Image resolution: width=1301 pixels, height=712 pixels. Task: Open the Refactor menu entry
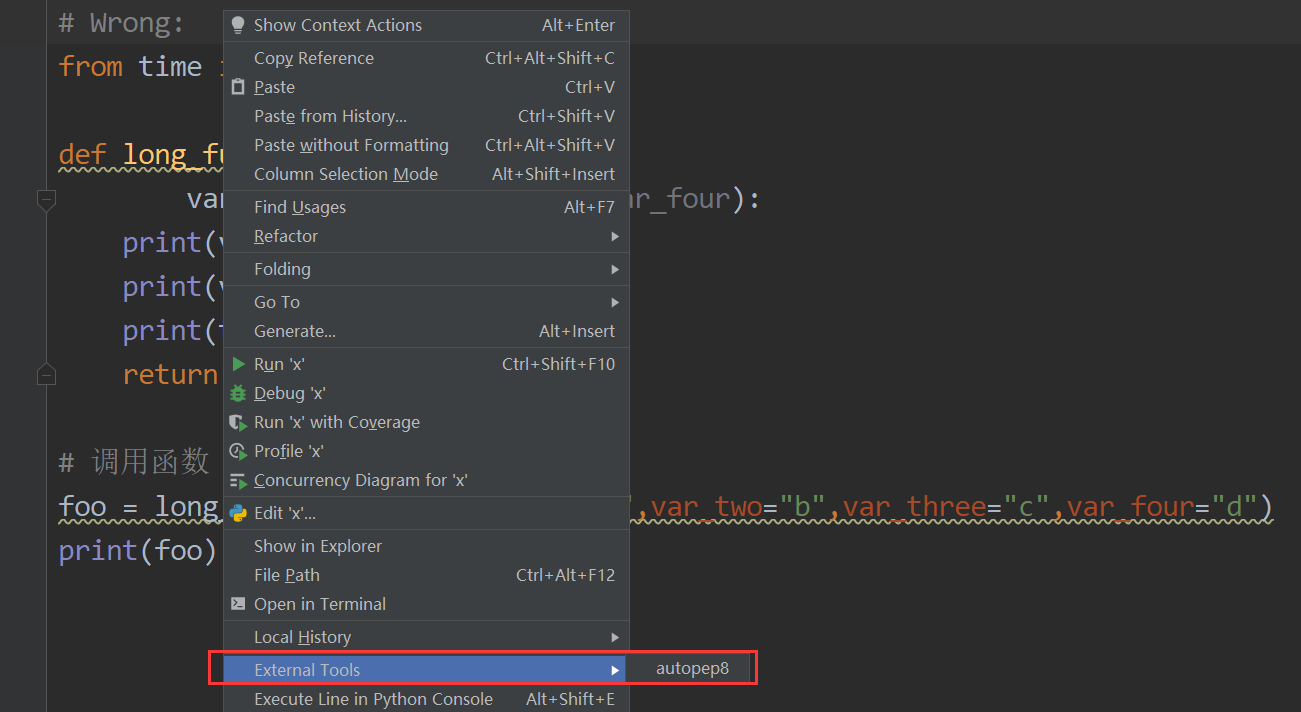pyautogui.click(x=426, y=236)
